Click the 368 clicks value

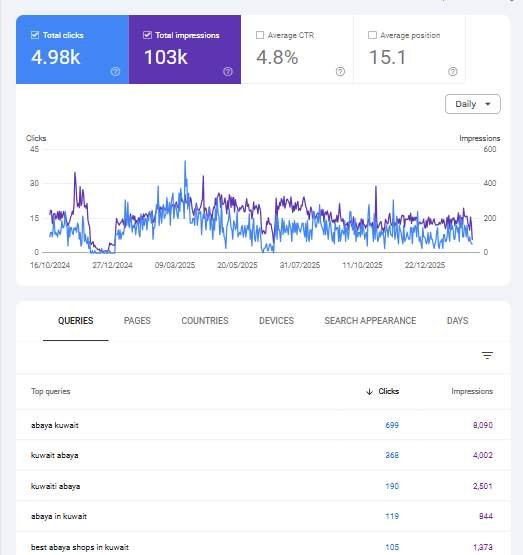pos(392,455)
